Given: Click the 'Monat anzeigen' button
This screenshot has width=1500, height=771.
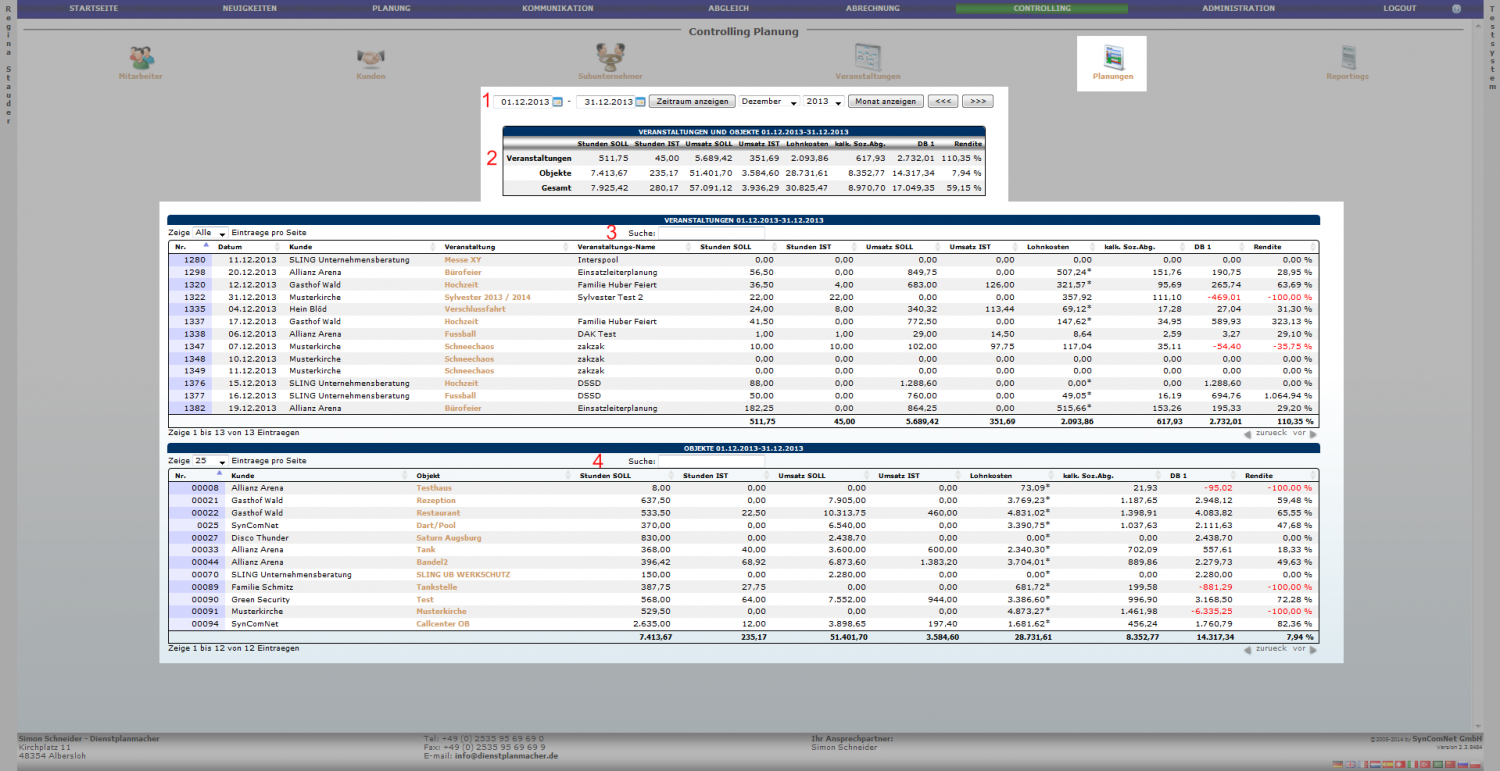Looking at the screenshot, I should click(885, 102).
